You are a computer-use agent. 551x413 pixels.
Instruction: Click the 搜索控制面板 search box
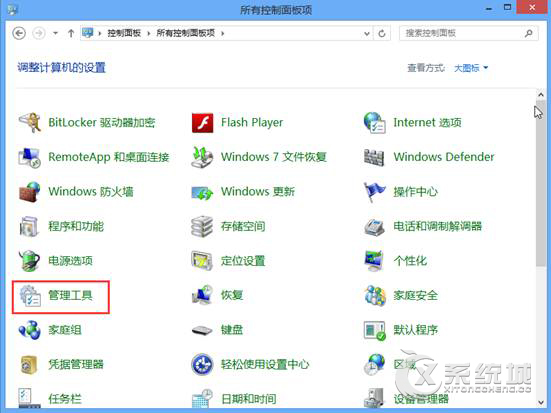tap(468, 33)
